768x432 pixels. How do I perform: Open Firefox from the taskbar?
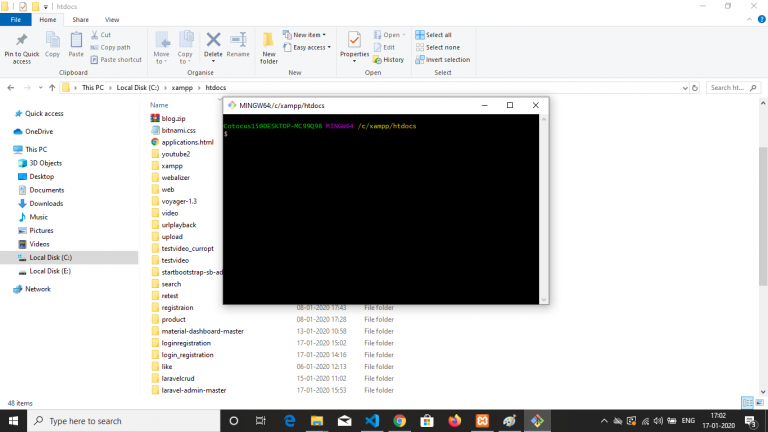[x=455, y=421]
